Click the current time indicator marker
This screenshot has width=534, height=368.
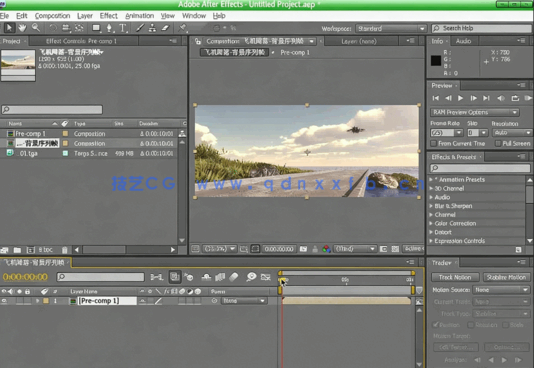click(282, 280)
